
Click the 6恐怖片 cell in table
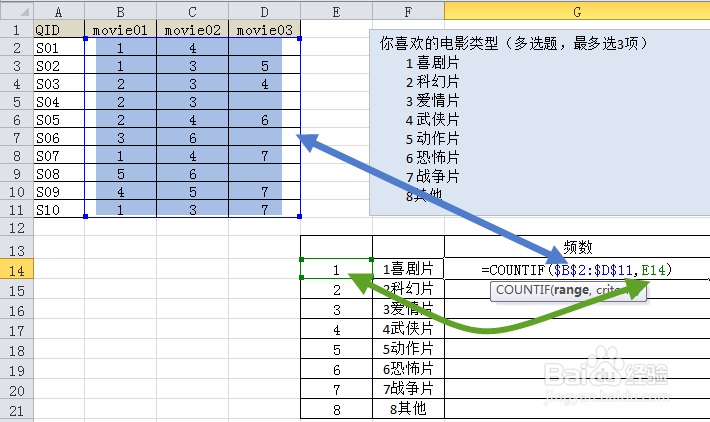(x=408, y=369)
